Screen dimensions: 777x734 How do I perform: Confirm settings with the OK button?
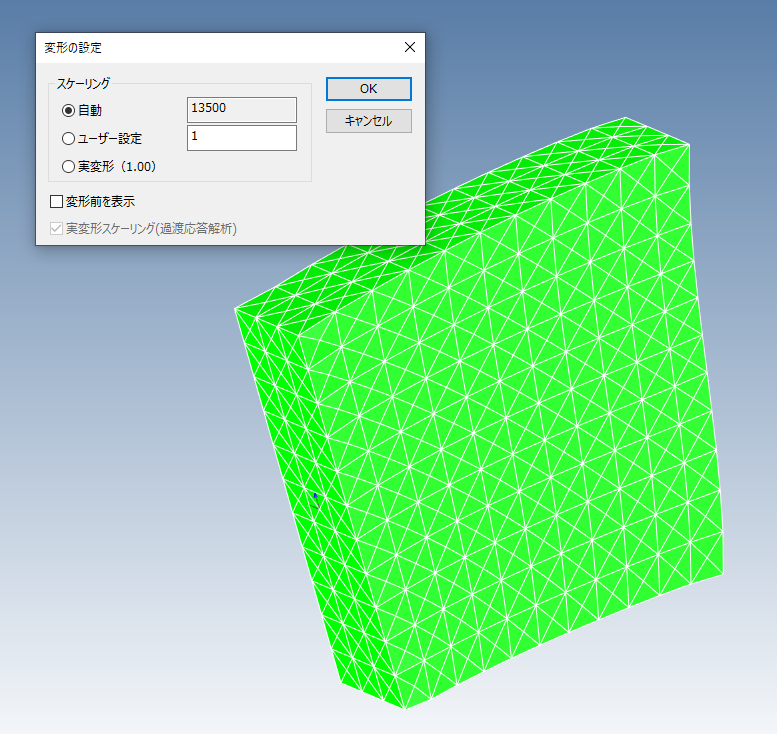(368, 89)
